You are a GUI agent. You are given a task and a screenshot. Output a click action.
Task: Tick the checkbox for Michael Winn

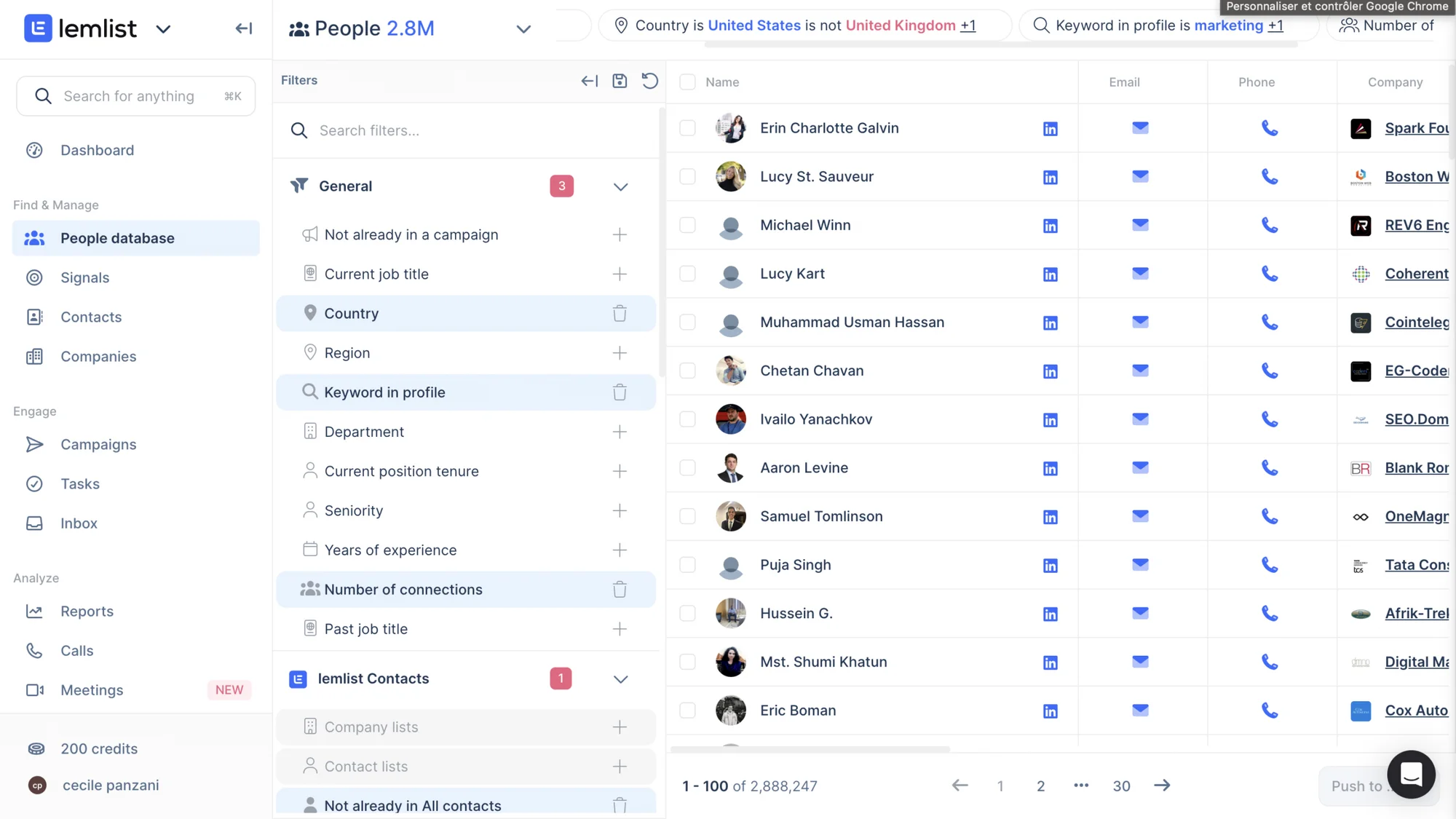[687, 225]
